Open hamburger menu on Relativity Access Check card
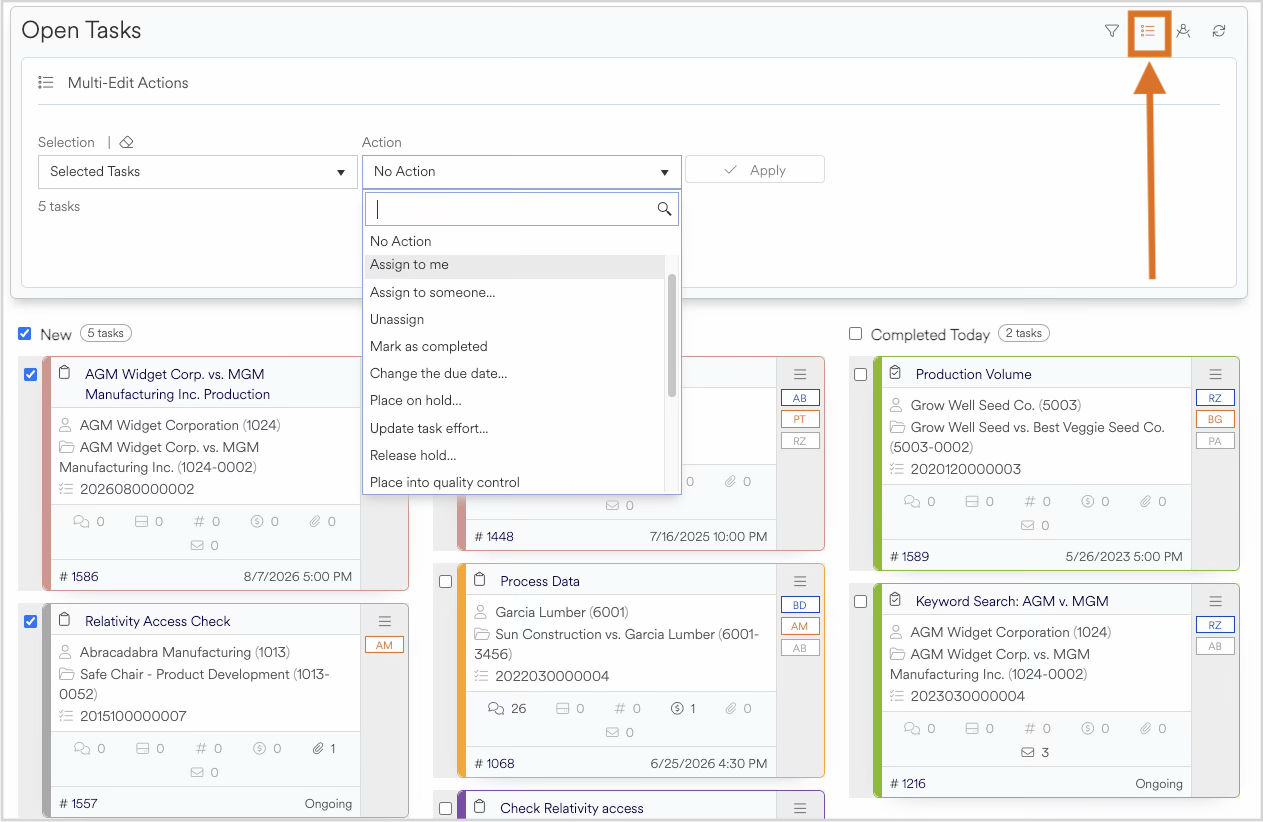The width and height of the screenshot is (1263, 822). (x=384, y=622)
